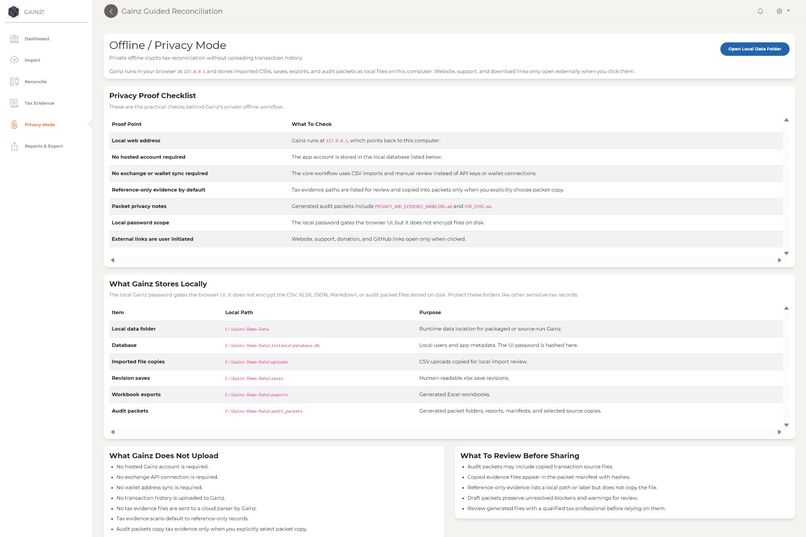Click 'Generated Excel workbooks.' purpose cell
The height and width of the screenshot is (537, 806).
[454, 395]
